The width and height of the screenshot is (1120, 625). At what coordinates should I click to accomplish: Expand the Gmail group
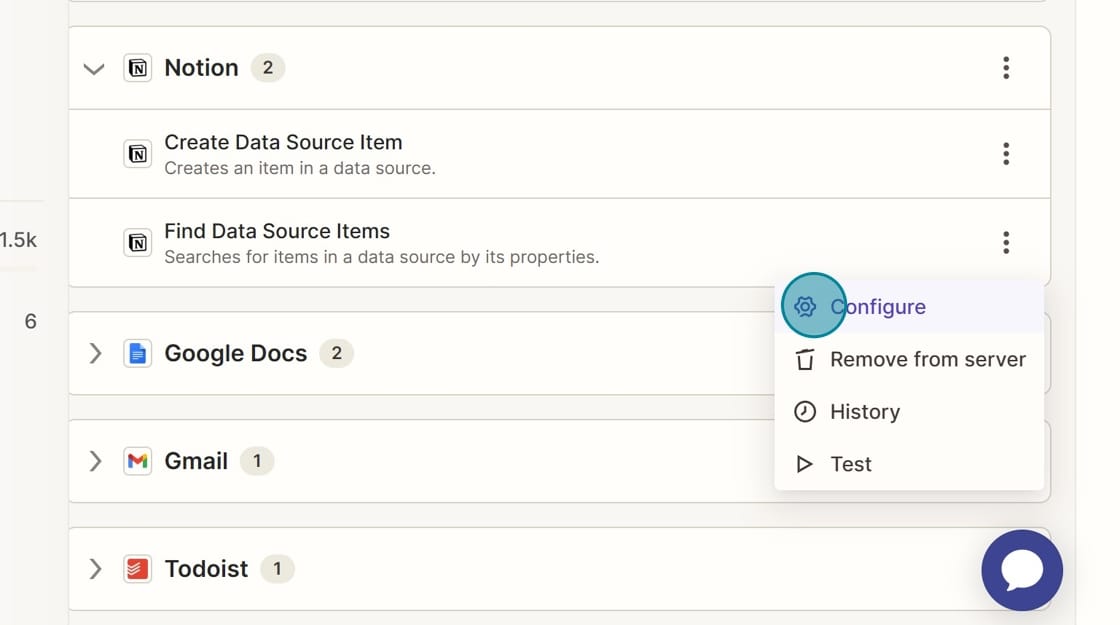pos(95,461)
